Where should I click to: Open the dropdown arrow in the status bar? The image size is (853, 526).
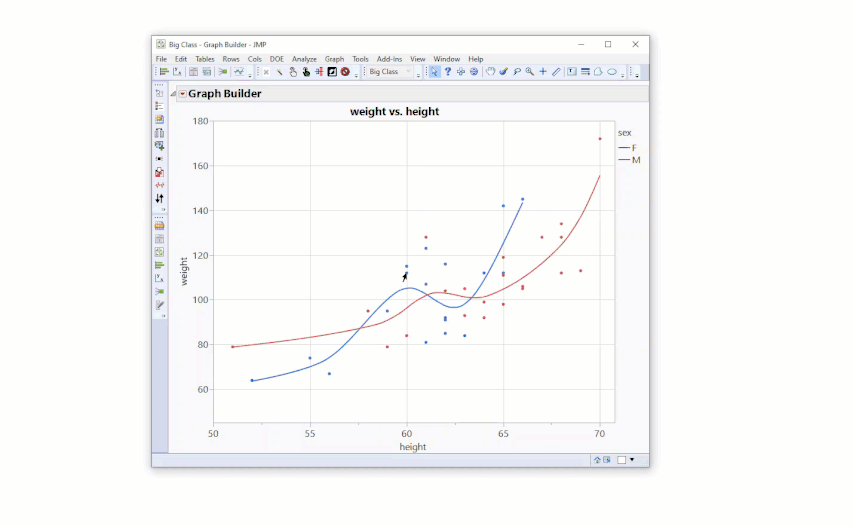coord(632,460)
